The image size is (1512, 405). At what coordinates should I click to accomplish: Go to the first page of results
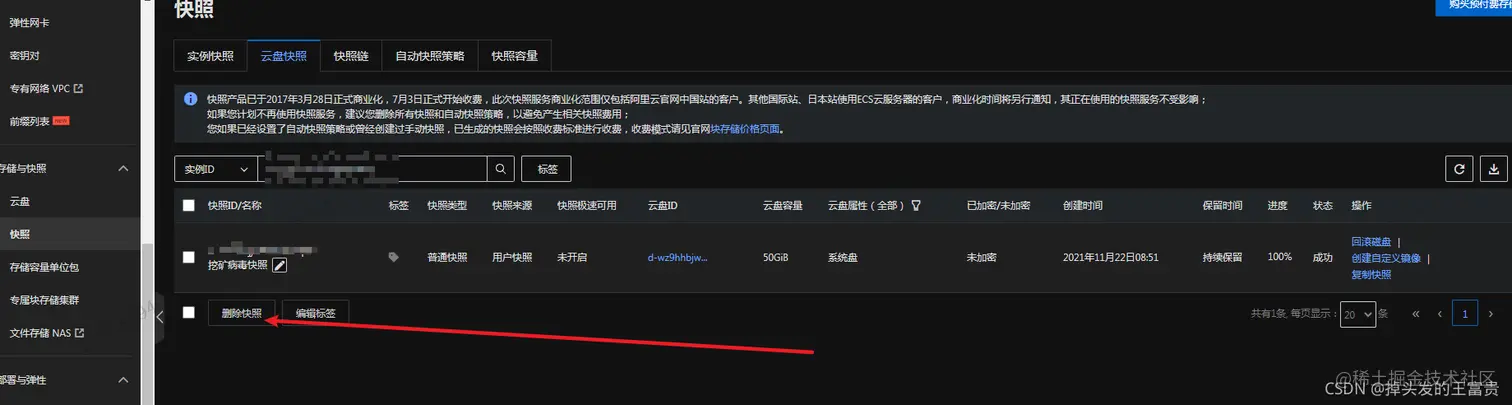click(1416, 314)
